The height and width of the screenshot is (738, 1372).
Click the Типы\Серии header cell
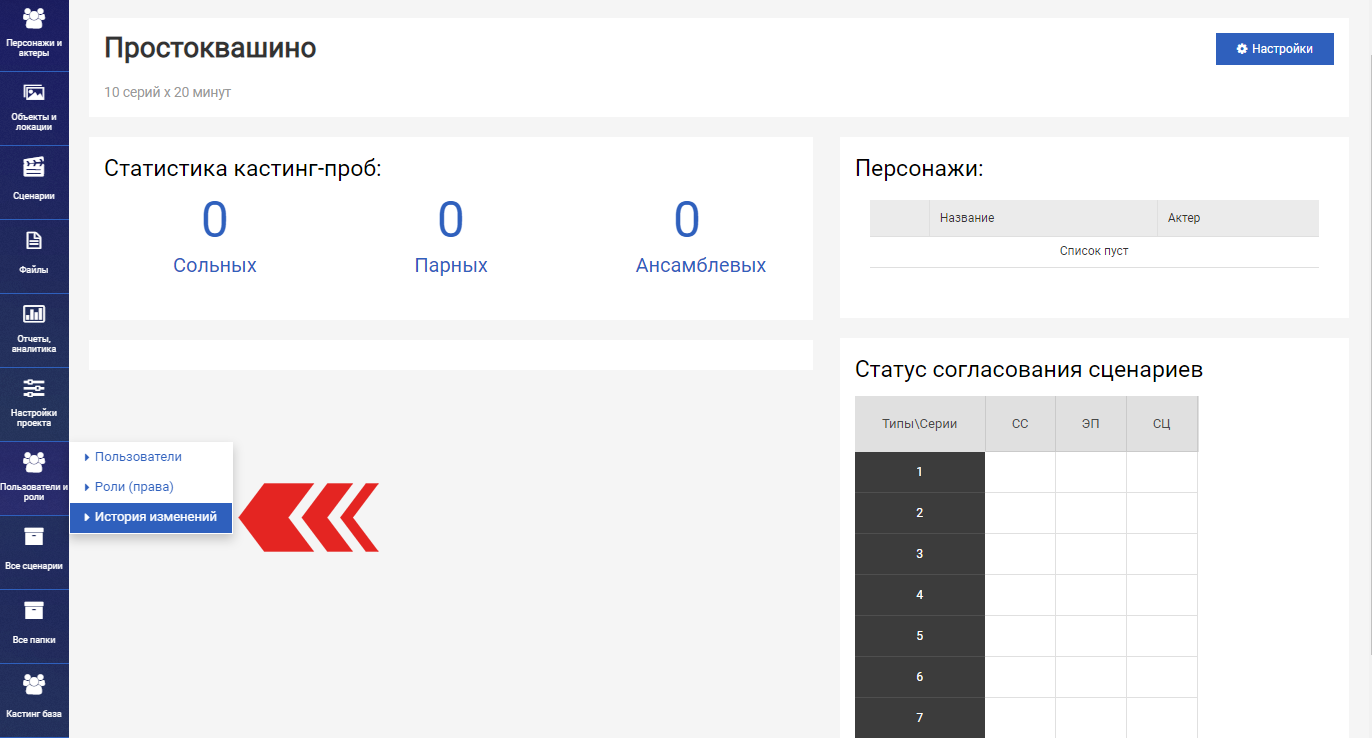(x=920, y=424)
